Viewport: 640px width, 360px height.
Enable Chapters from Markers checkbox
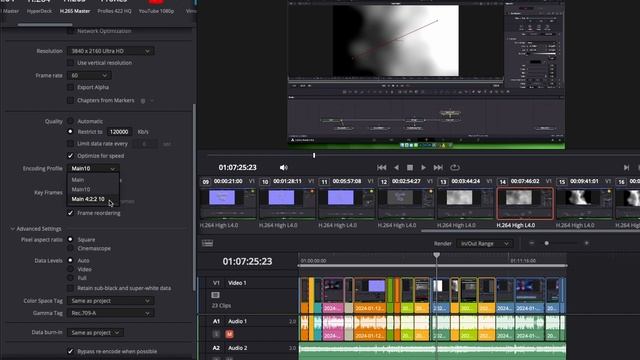[71, 100]
